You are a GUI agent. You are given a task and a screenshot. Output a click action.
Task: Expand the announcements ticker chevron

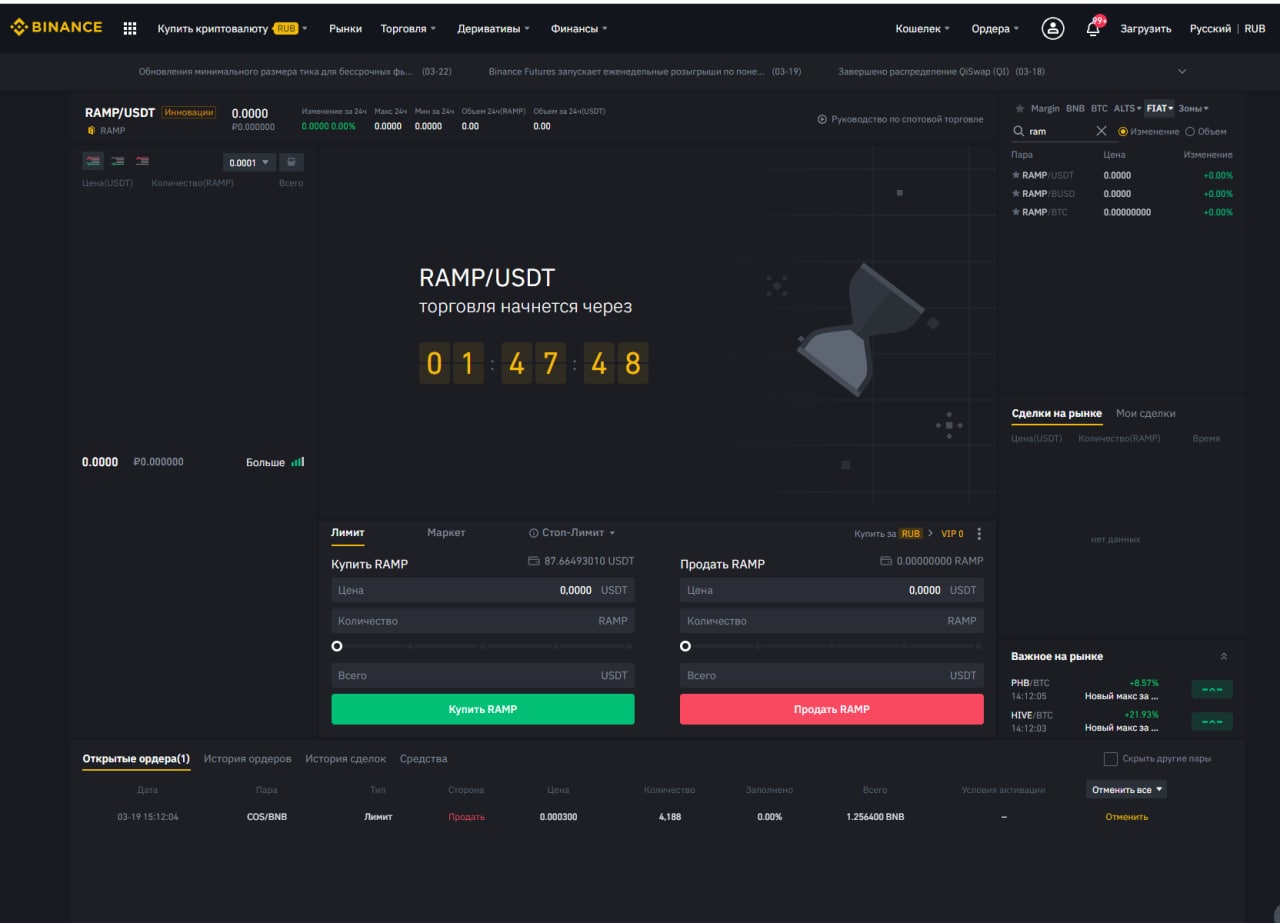click(1183, 71)
